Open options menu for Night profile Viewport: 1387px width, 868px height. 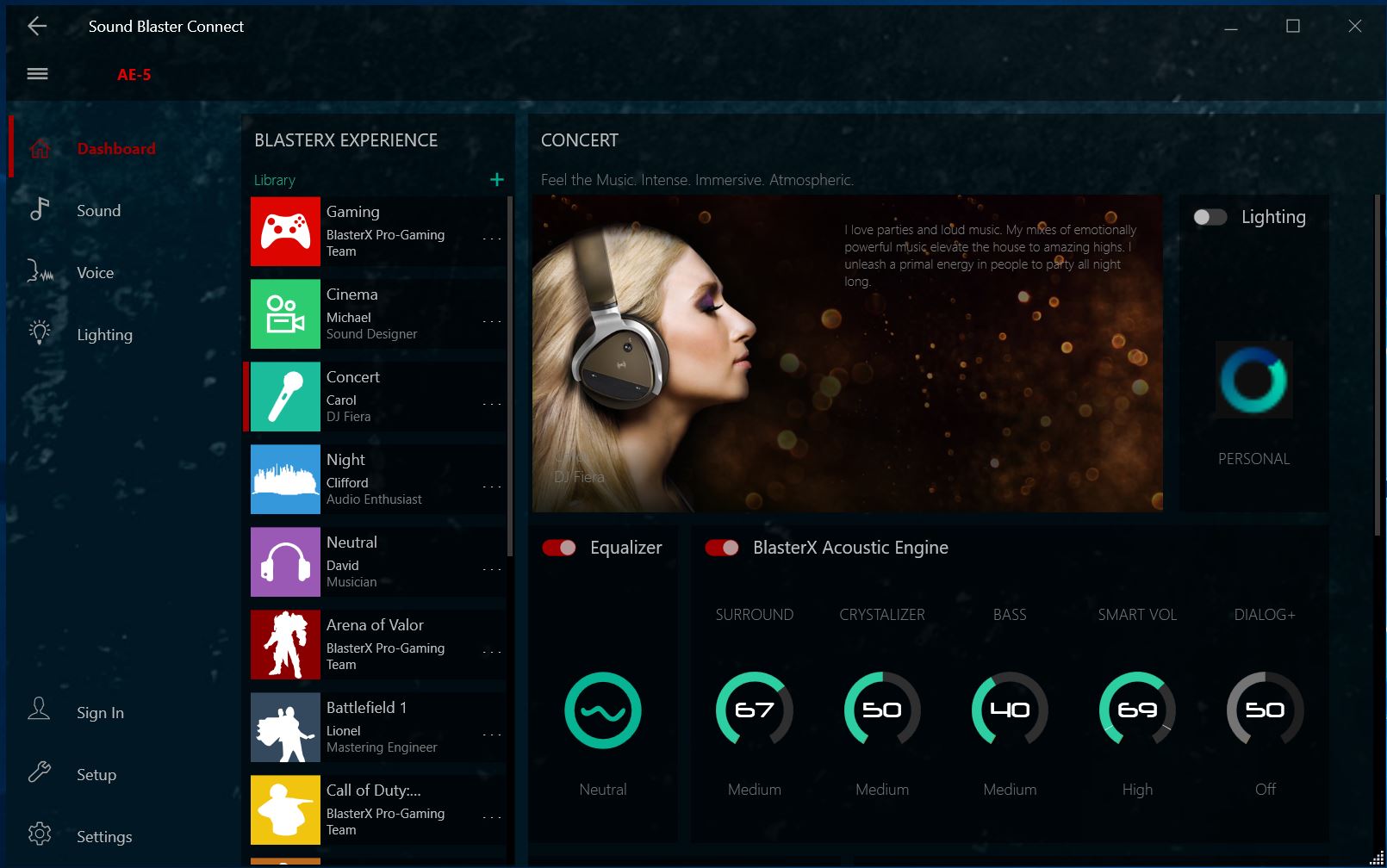tap(492, 487)
